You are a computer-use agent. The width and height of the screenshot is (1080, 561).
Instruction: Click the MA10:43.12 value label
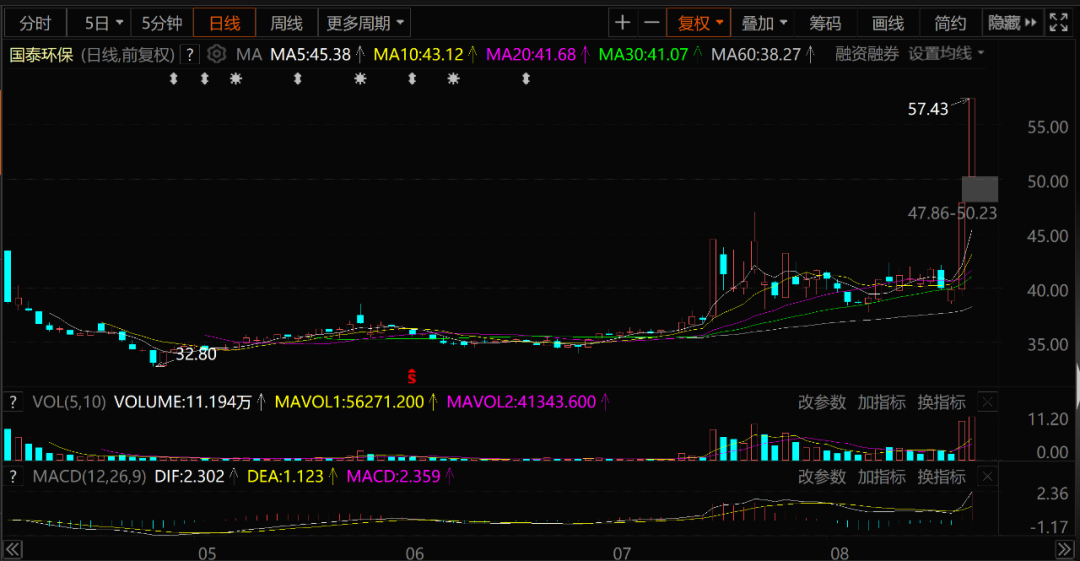tap(418, 54)
